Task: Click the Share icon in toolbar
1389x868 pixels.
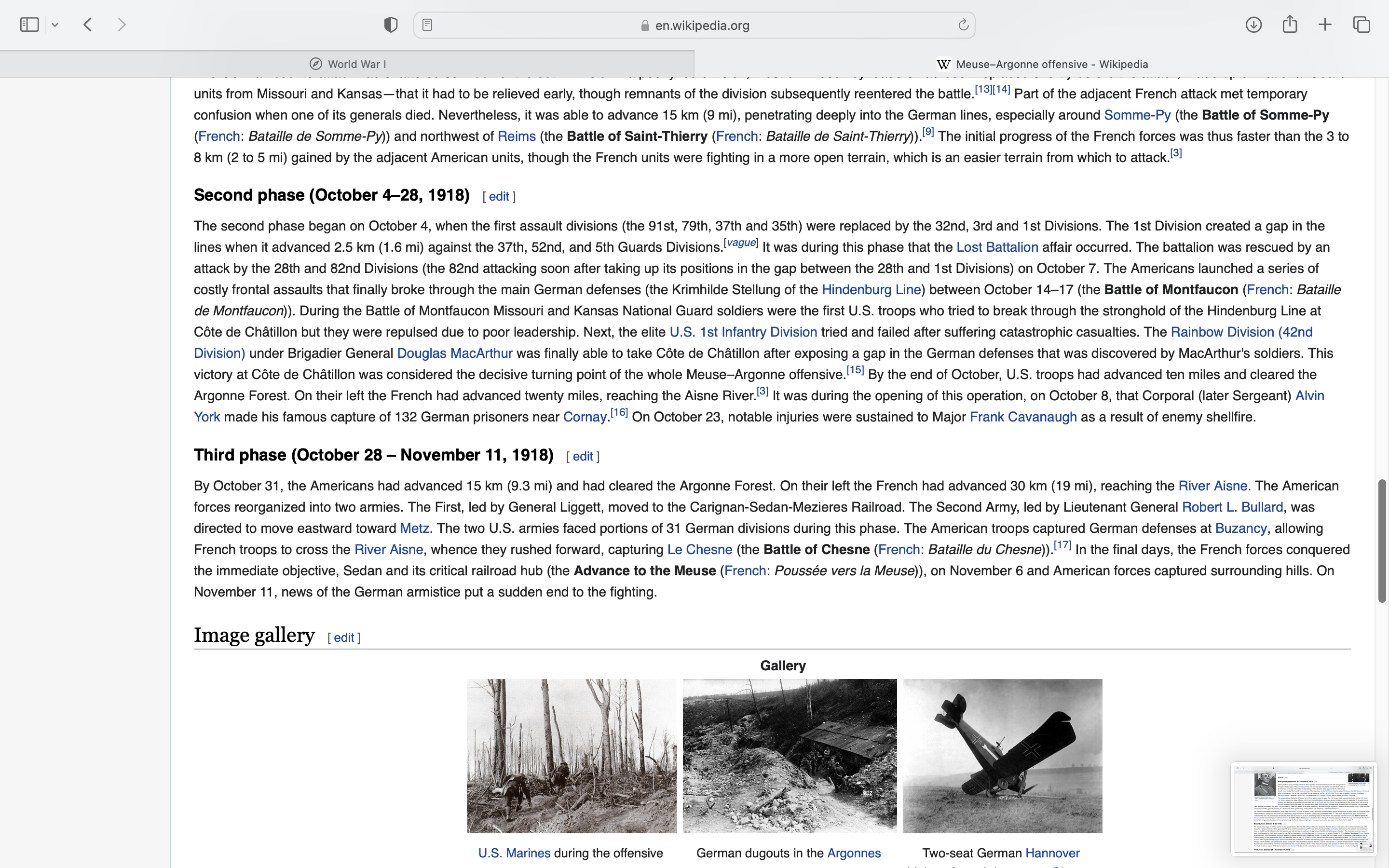Action: [x=1290, y=25]
